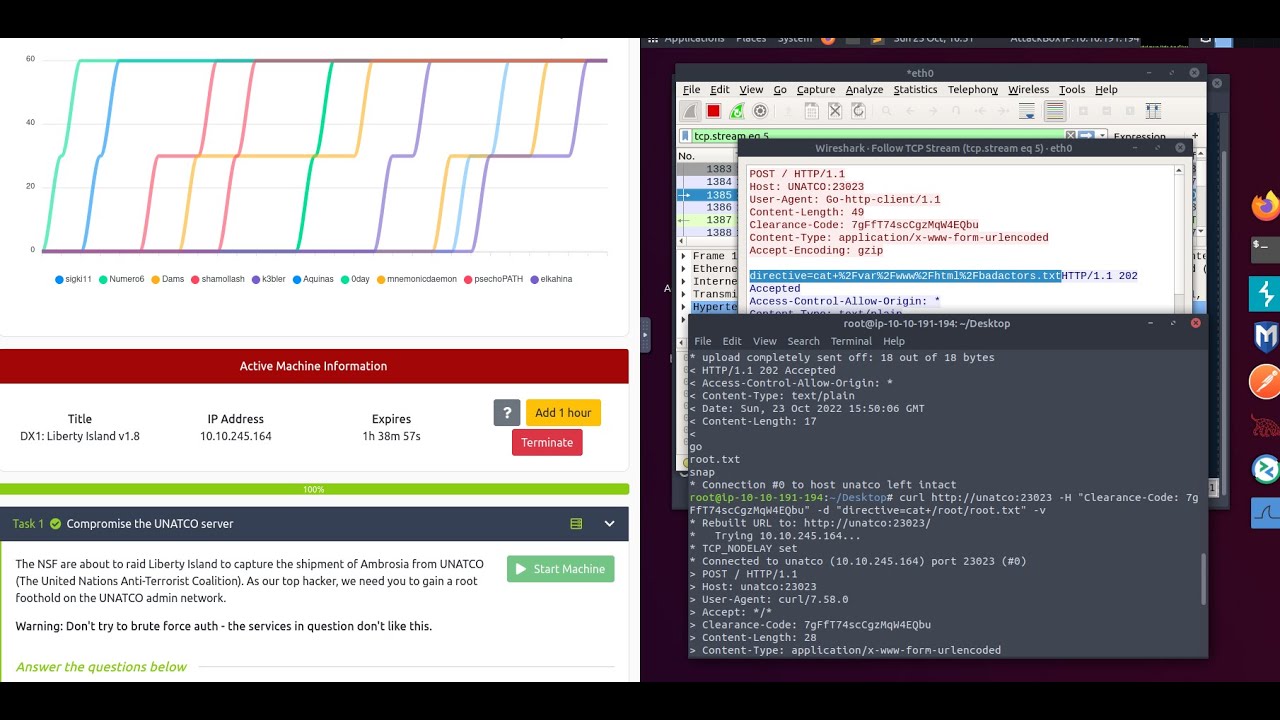
Task: Open Wireshark's Statistics menu
Action: (x=915, y=89)
